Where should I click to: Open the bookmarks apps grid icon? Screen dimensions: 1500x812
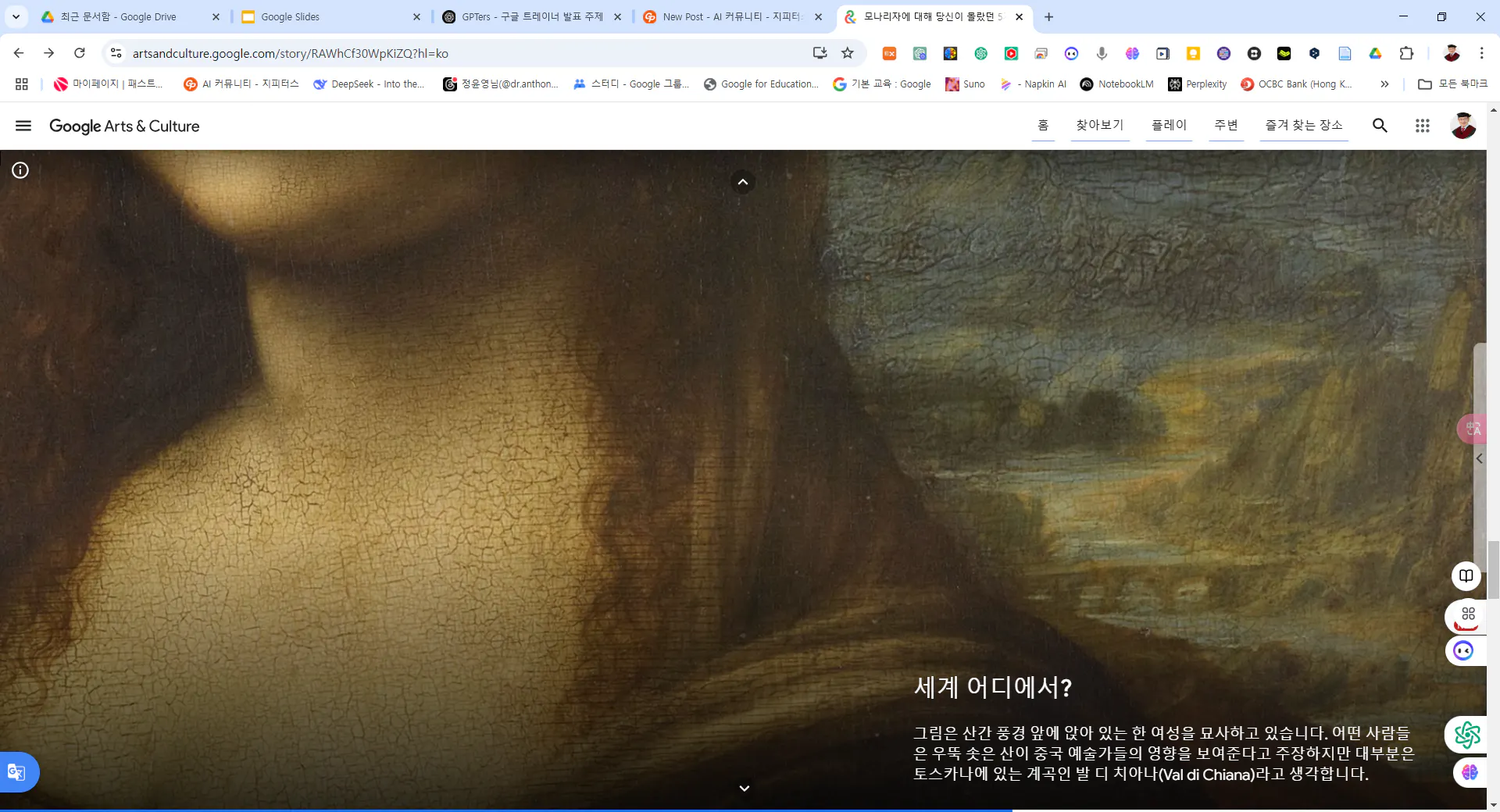coord(22,84)
